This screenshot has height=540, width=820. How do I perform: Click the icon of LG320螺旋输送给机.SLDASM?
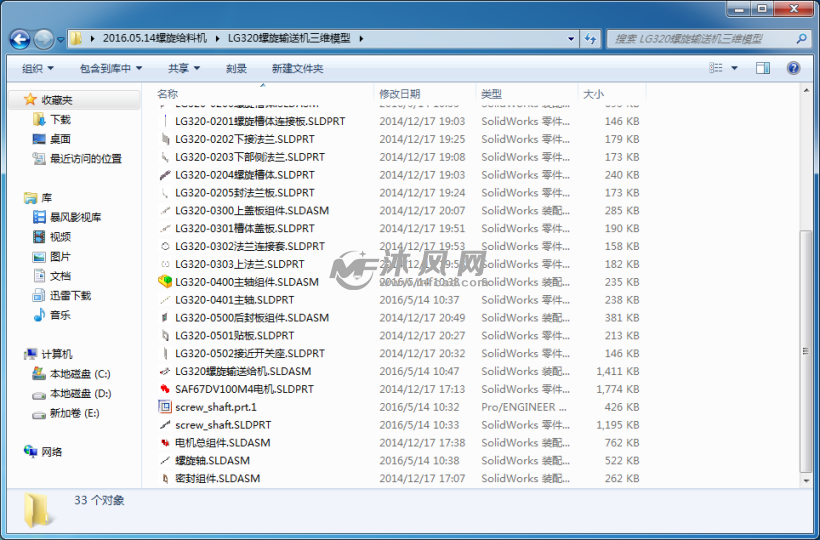click(x=165, y=371)
